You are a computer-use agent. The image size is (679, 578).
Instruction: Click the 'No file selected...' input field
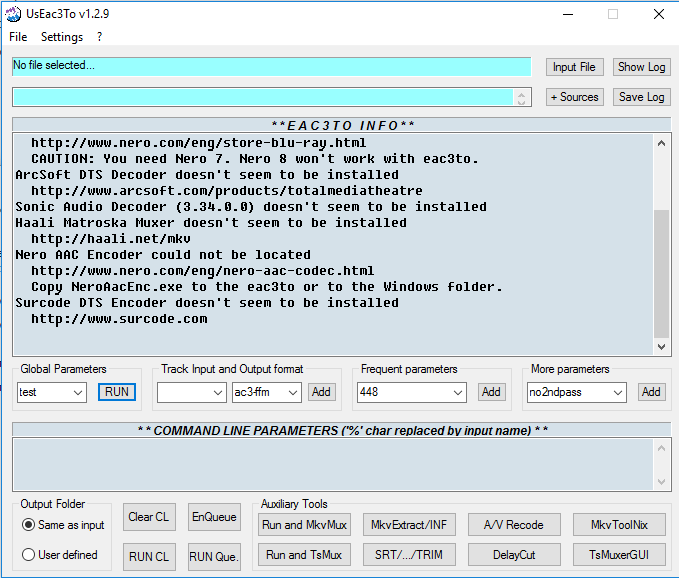point(272,66)
